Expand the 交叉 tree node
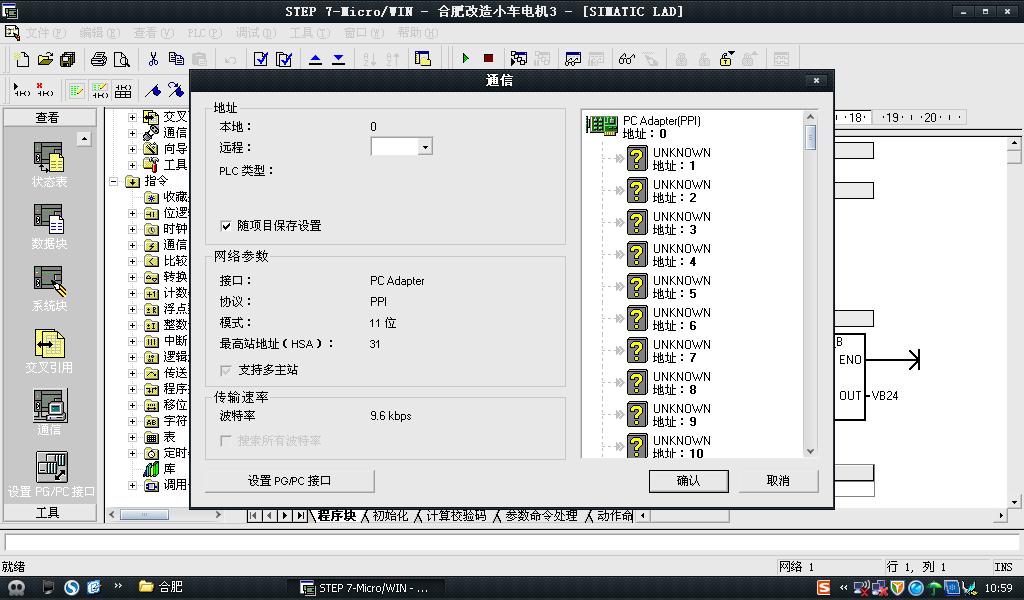Screen dimensions: 1024x600 click(133, 117)
